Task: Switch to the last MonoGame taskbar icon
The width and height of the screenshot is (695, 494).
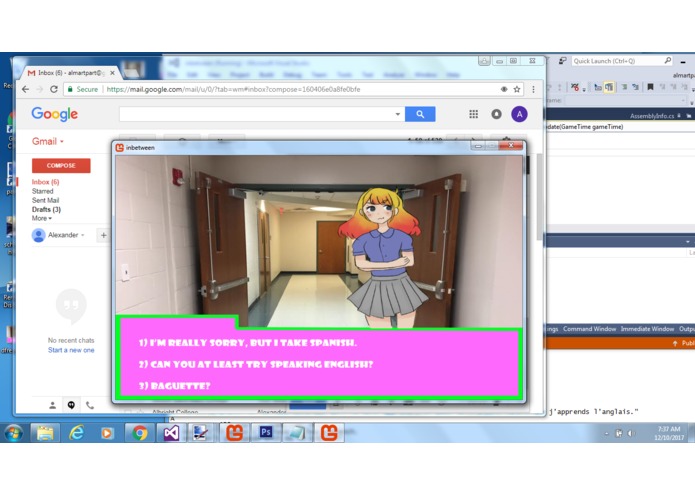Action: tap(329, 433)
